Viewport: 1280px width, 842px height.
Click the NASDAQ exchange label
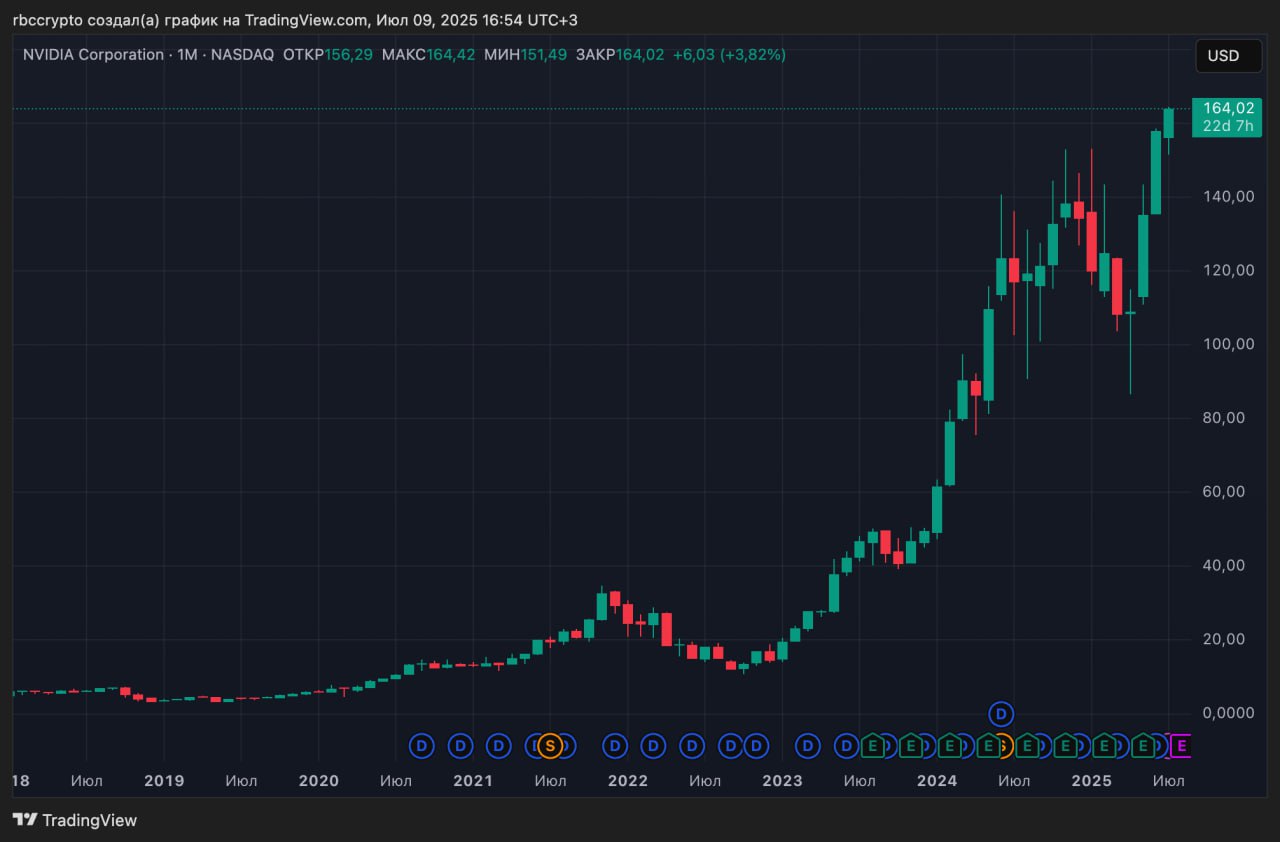coord(242,54)
